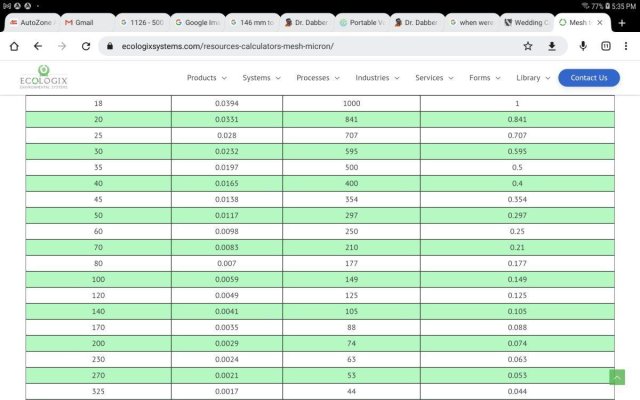This screenshot has width=640, height=400.
Task: Select the 0.0041 cell
Action: tap(227, 311)
